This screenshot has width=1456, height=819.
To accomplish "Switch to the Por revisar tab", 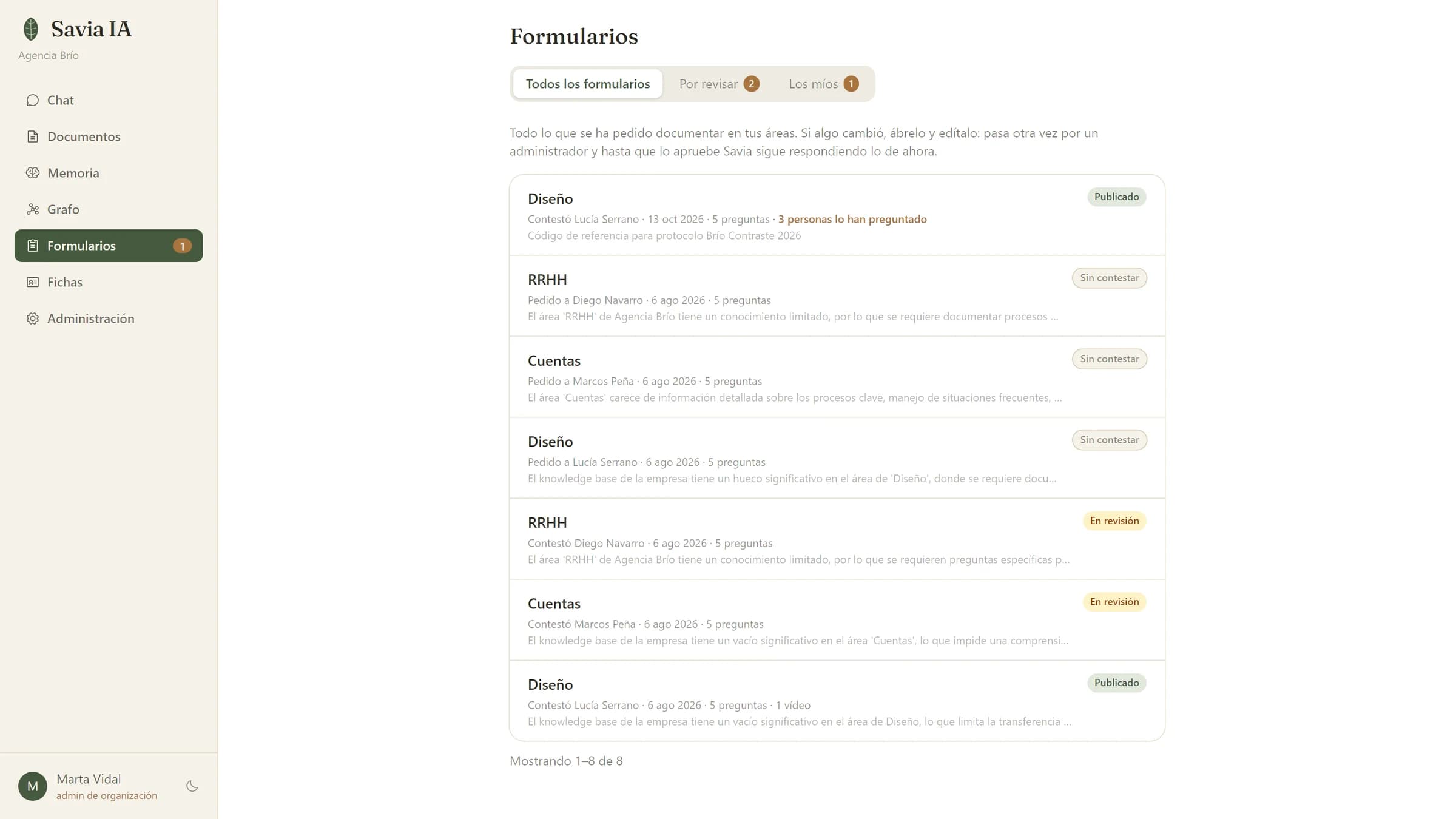I will (x=719, y=84).
